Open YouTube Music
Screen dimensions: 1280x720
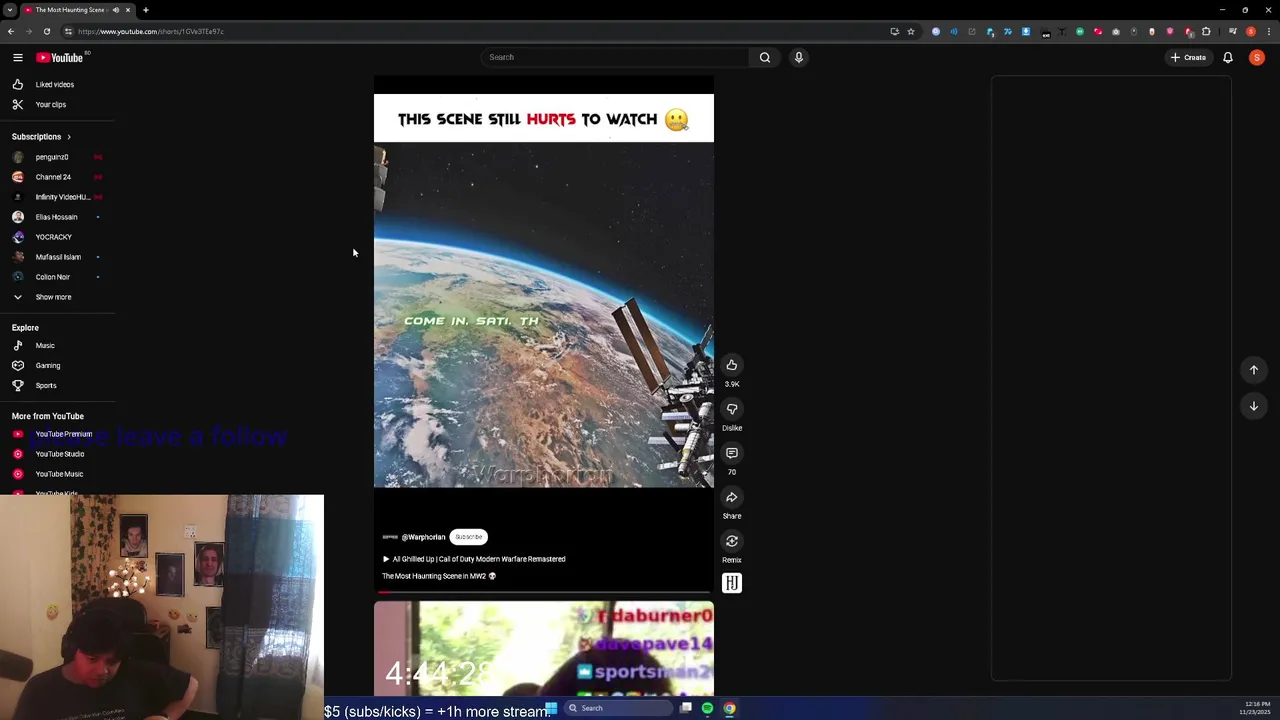[x=59, y=474]
